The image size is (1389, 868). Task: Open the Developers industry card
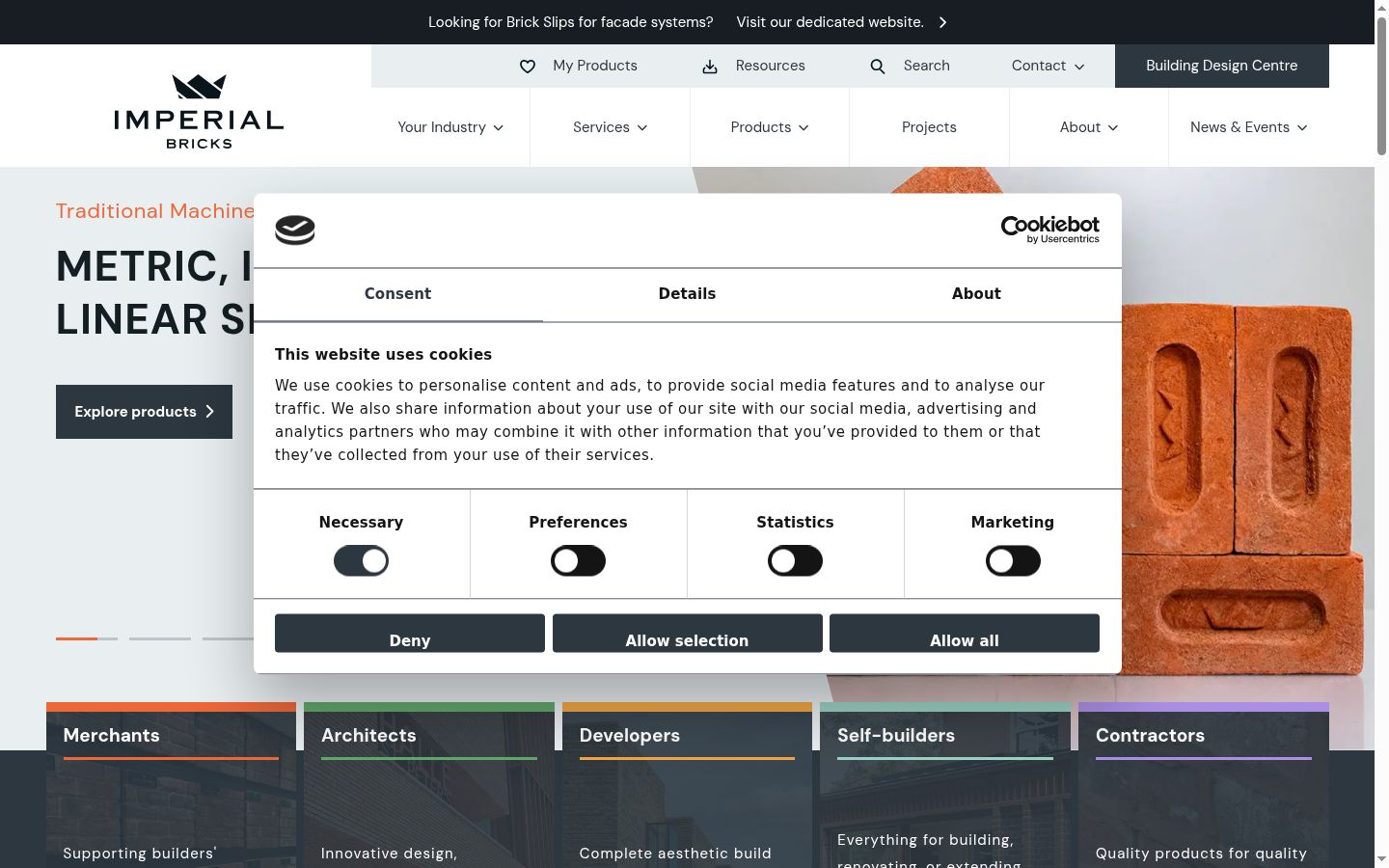point(687,785)
